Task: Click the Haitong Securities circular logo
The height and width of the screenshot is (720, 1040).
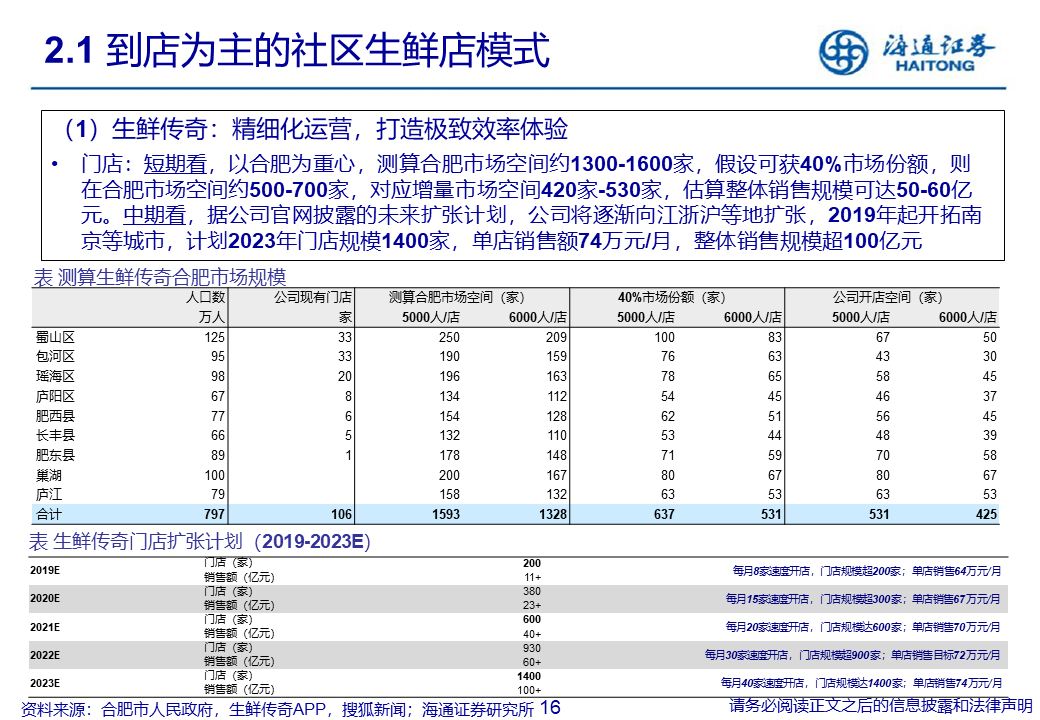Action: [x=844, y=52]
